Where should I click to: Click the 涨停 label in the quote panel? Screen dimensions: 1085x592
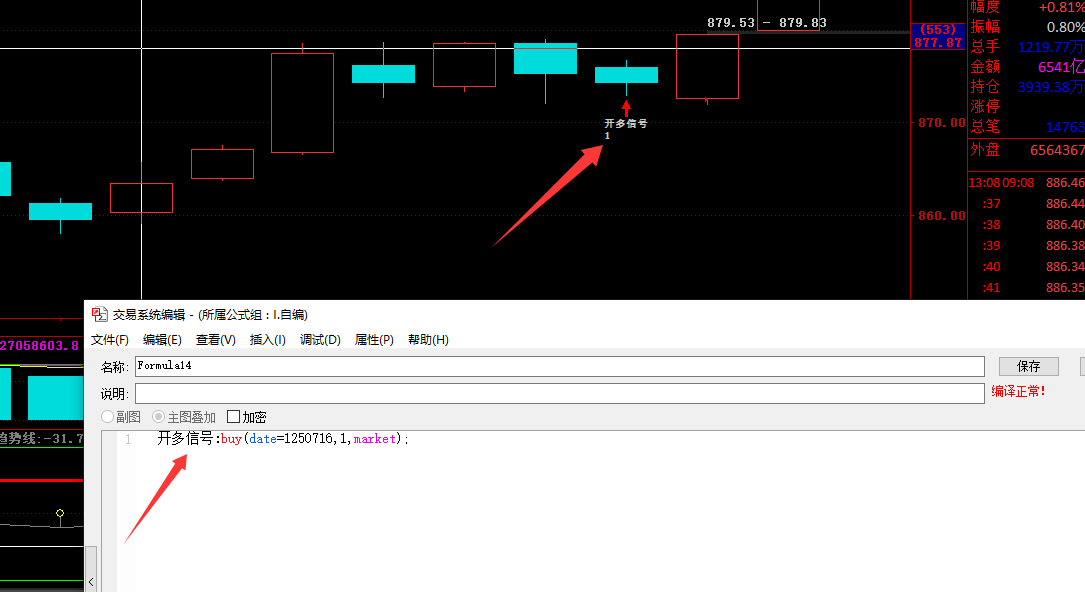pos(985,107)
